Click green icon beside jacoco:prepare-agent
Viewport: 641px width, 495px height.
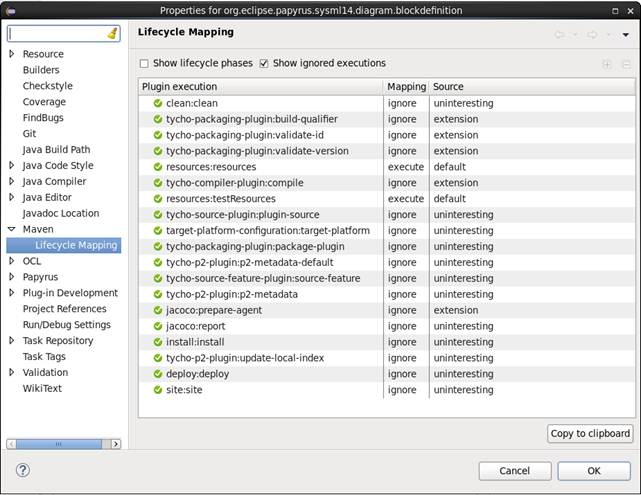coord(158,311)
